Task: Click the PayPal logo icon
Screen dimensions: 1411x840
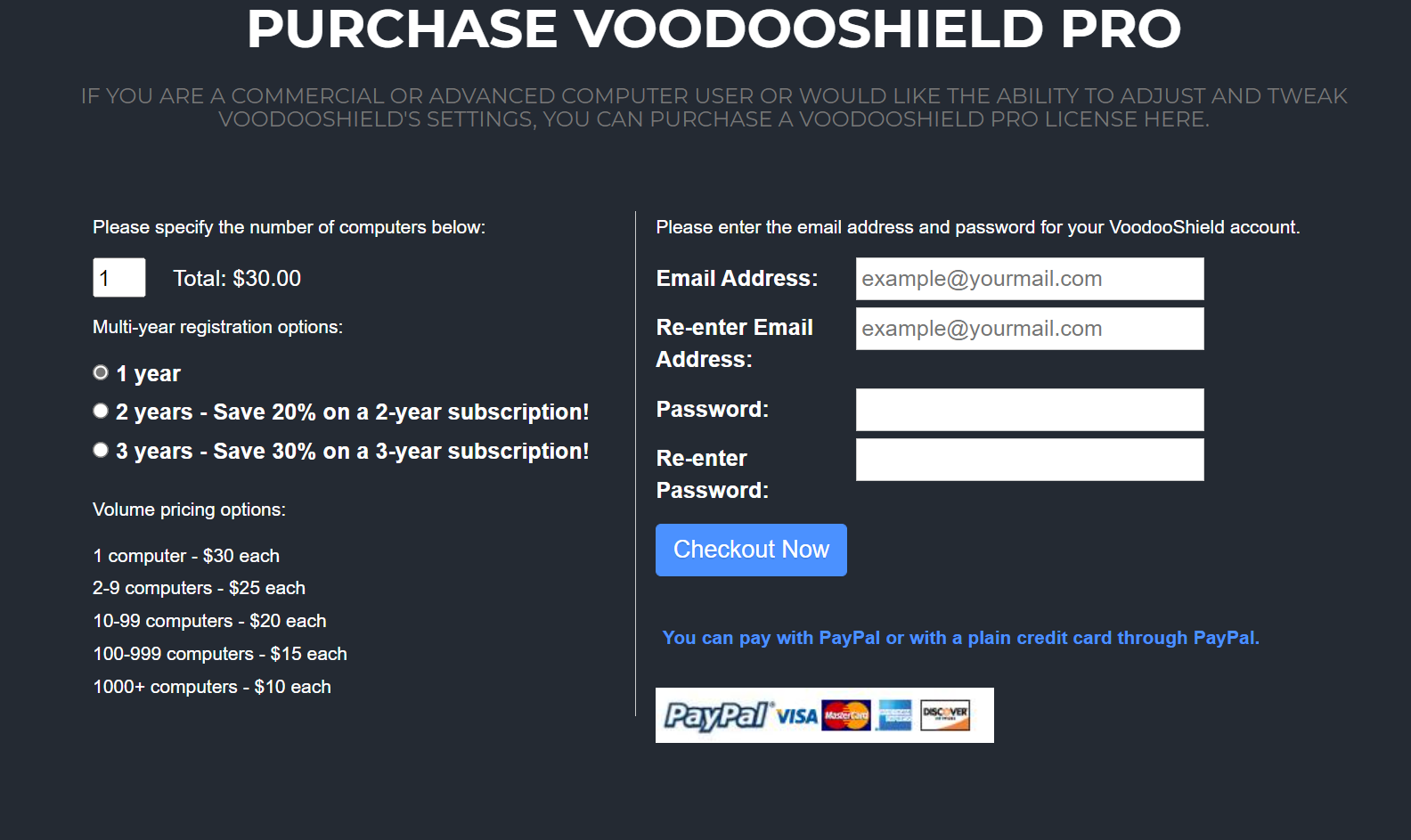Action: pyautogui.click(x=716, y=715)
